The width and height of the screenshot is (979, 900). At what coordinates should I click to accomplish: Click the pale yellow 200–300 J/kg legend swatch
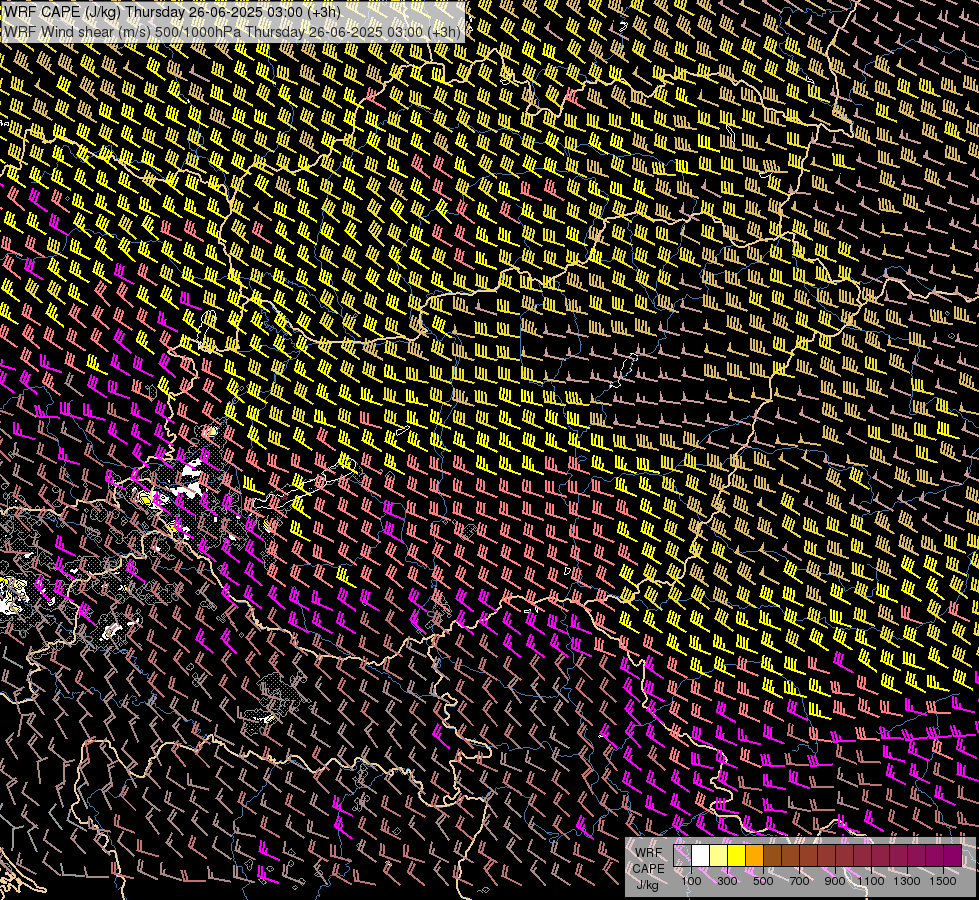coord(719,856)
